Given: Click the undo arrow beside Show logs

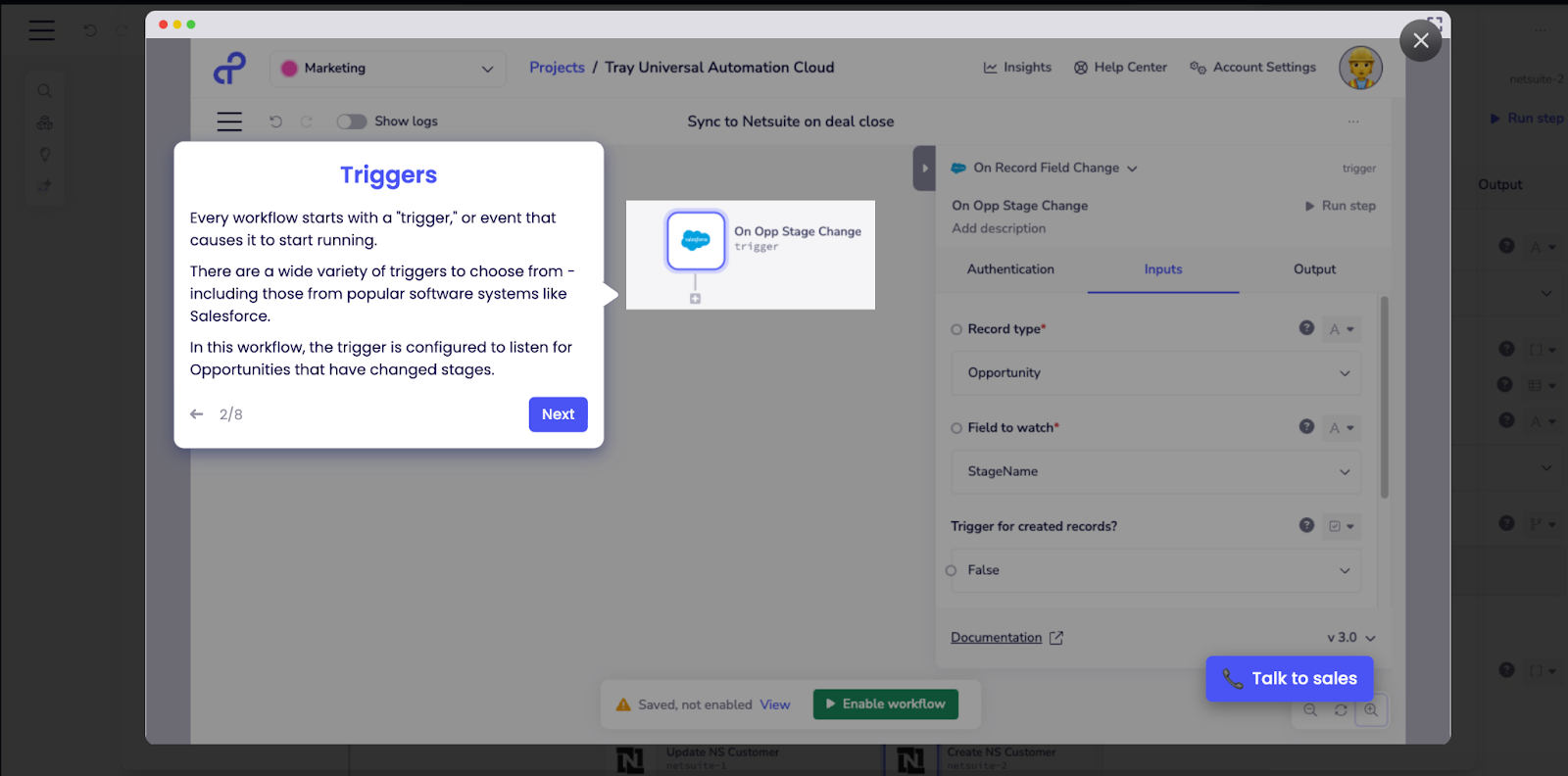Looking at the screenshot, I should pyautogui.click(x=275, y=121).
